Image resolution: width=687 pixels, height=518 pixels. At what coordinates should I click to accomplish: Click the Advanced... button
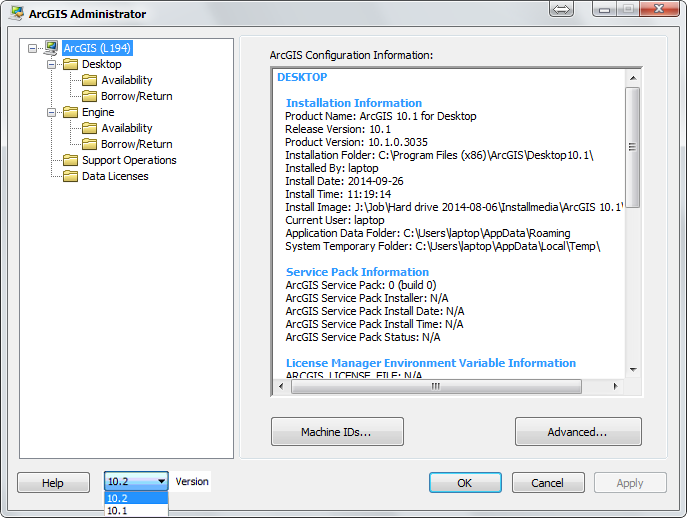(577, 432)
